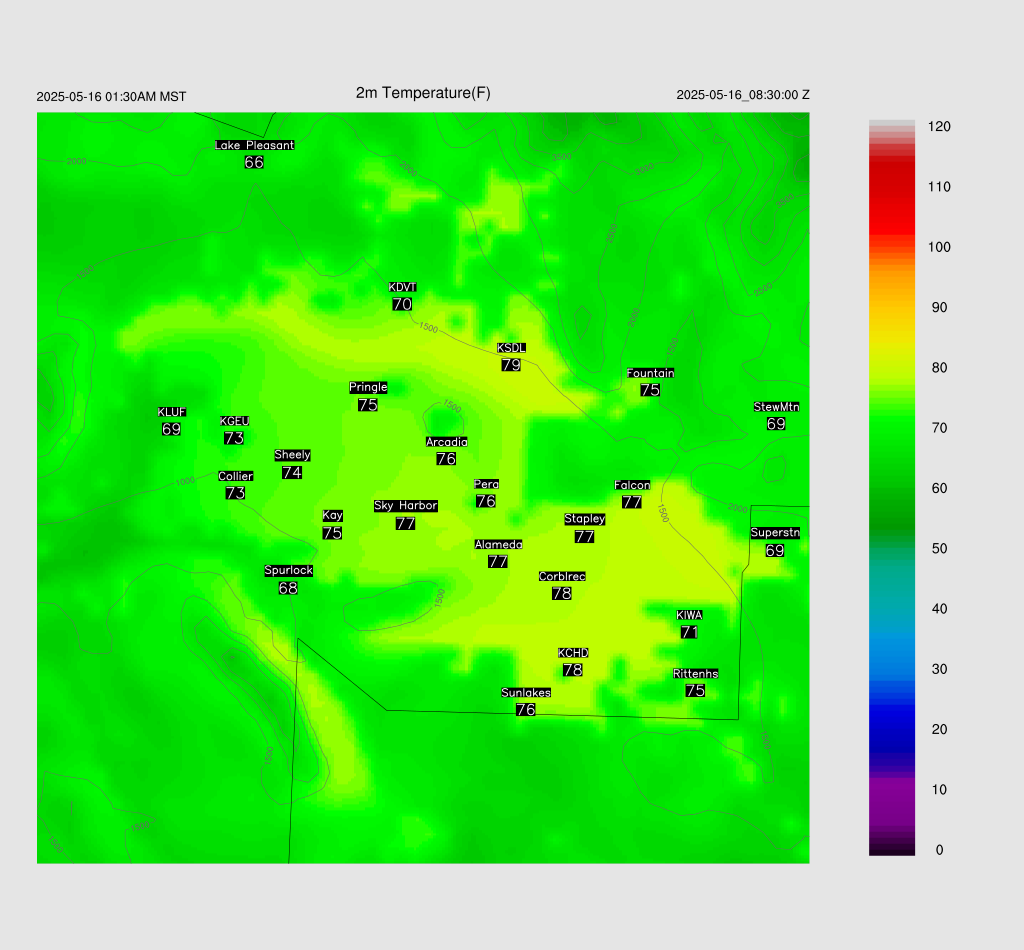This screenshot has height=950, width=1024.
Task: Click KSDL temperature value 79
Action: pyautogui.click(x=511, y=364)
